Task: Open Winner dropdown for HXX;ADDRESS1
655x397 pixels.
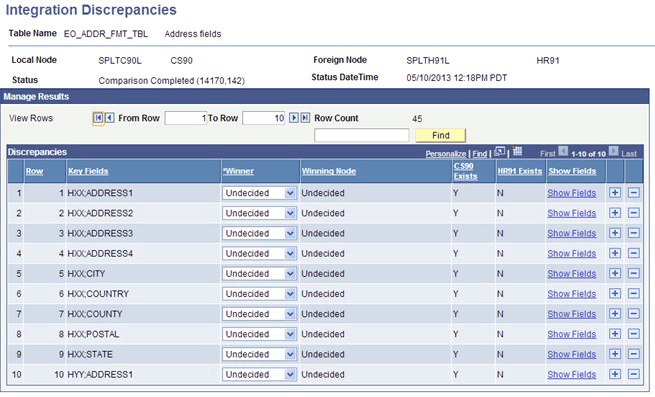Action: [x=259, y=193]
